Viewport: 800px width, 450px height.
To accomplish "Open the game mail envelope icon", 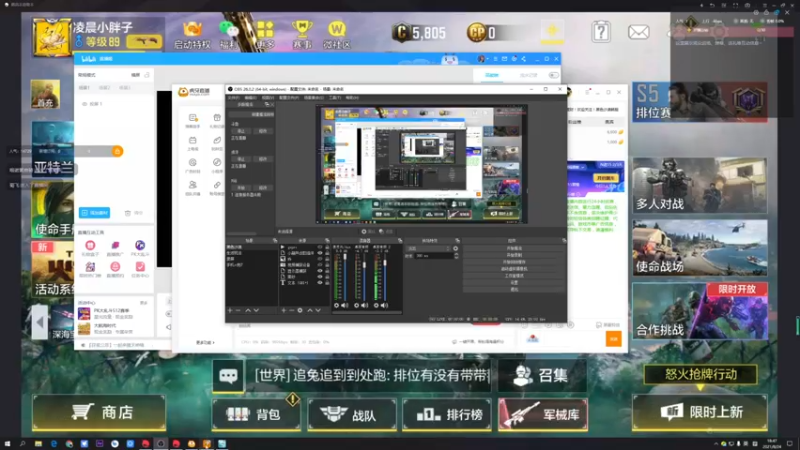I will point(638,32).
